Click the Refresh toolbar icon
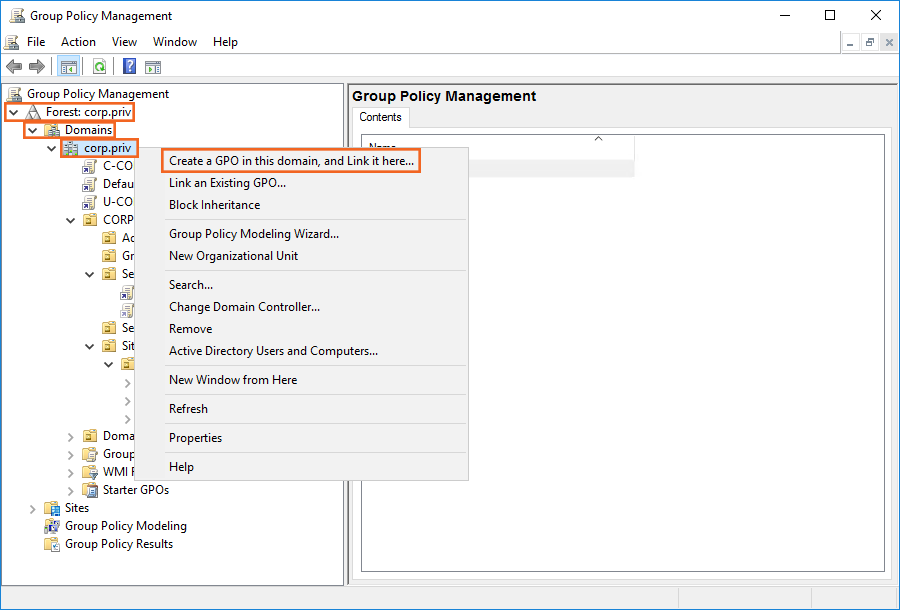 99,67
